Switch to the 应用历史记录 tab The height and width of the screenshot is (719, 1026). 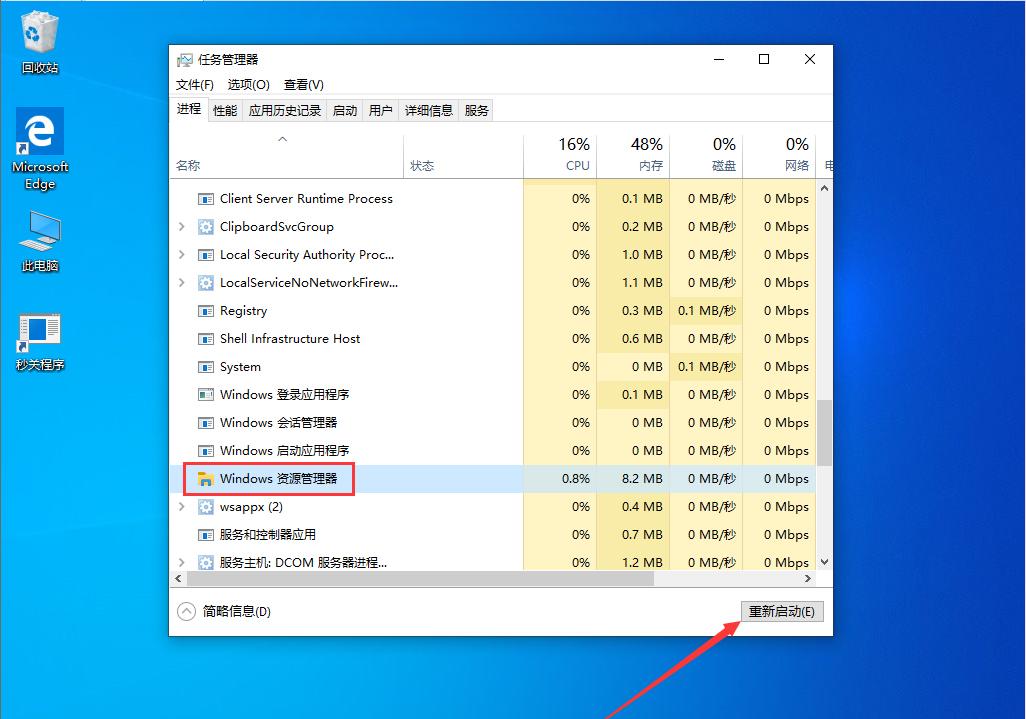click(x=285, y=111)
